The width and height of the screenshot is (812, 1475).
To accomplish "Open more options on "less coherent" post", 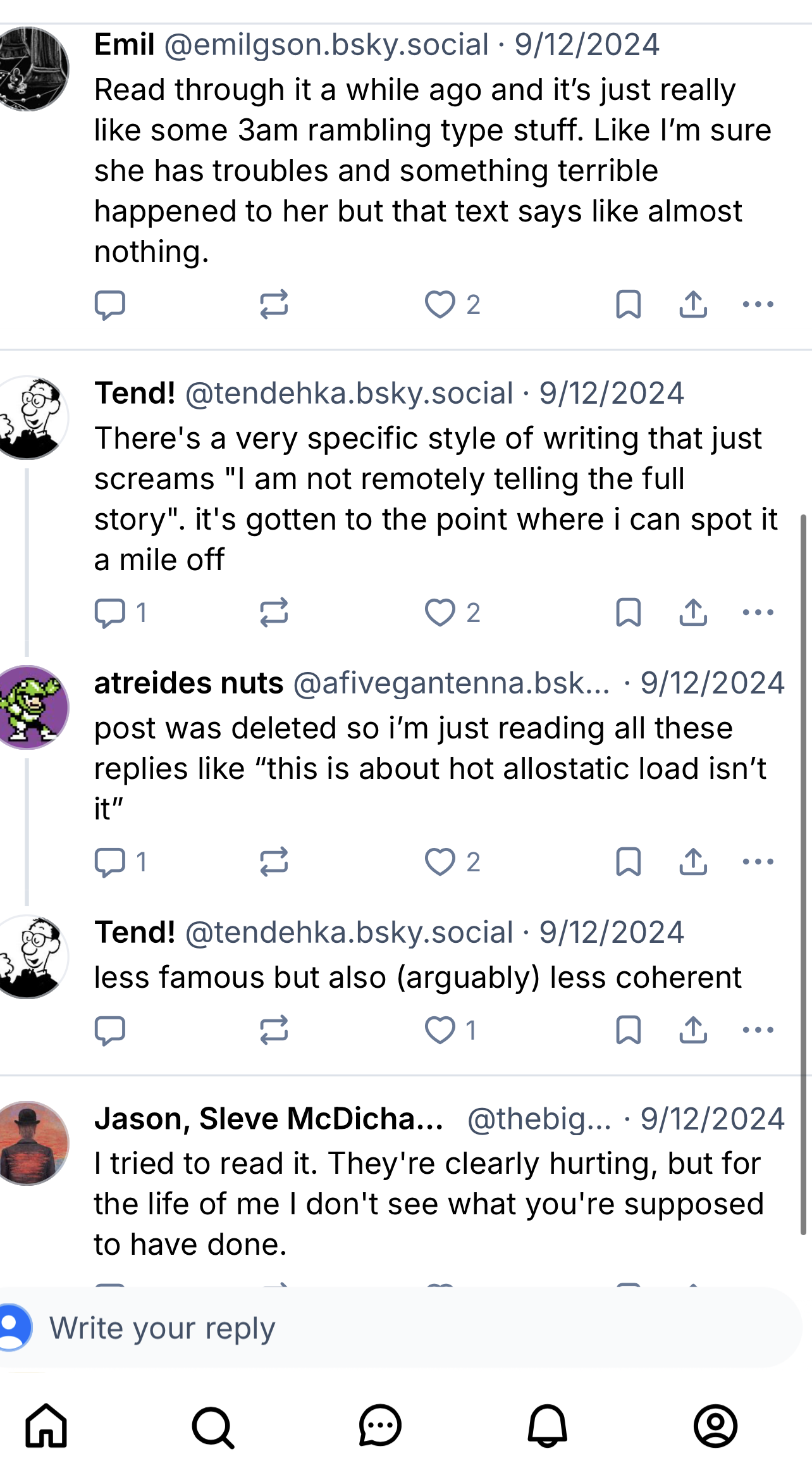I will pos(758,1030).
